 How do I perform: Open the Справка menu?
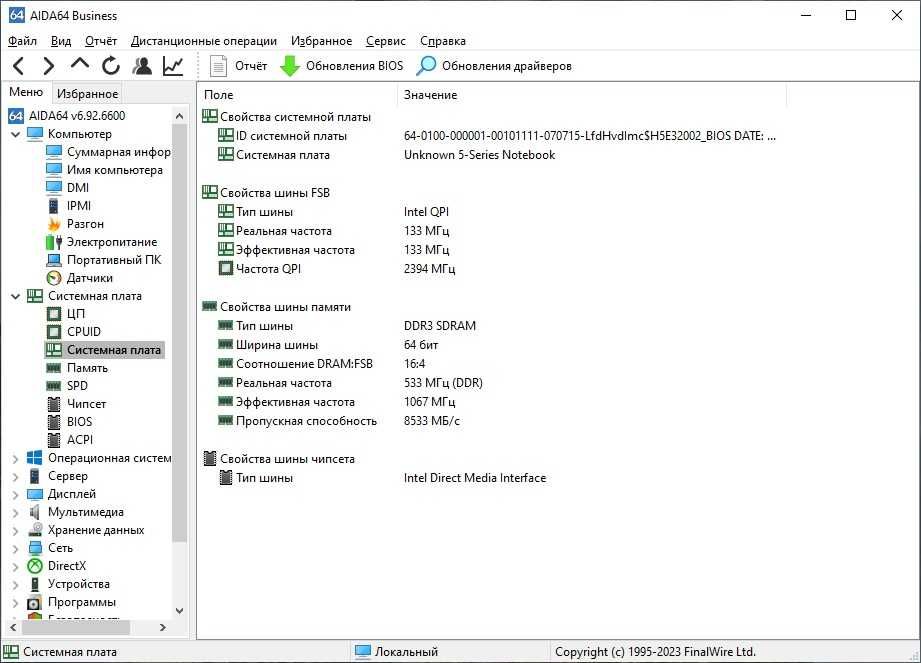(x=442, y=41)
